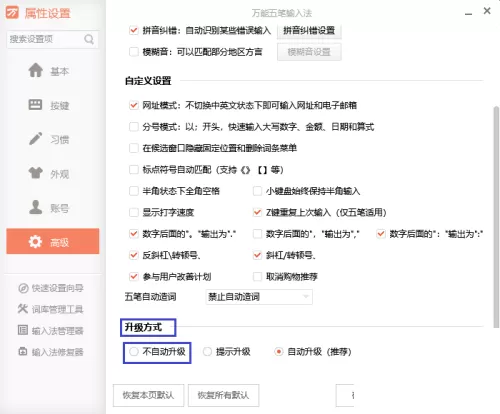
Task: Click 恢复所有默认 button
Action: point(223,395)
